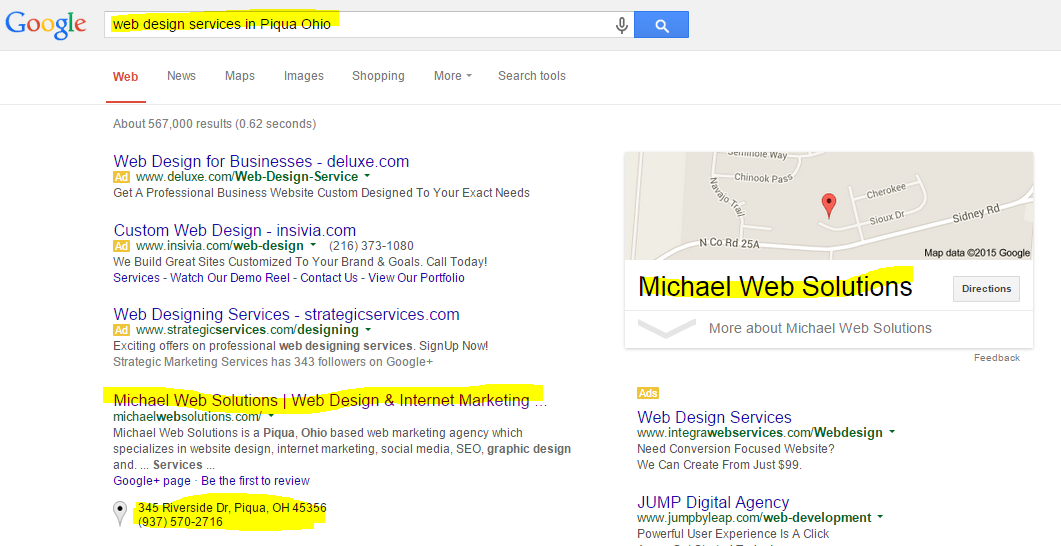1061x546 pixels.
Task: Click the yellow Ads label in sidebar
Action: click(648, 393)
